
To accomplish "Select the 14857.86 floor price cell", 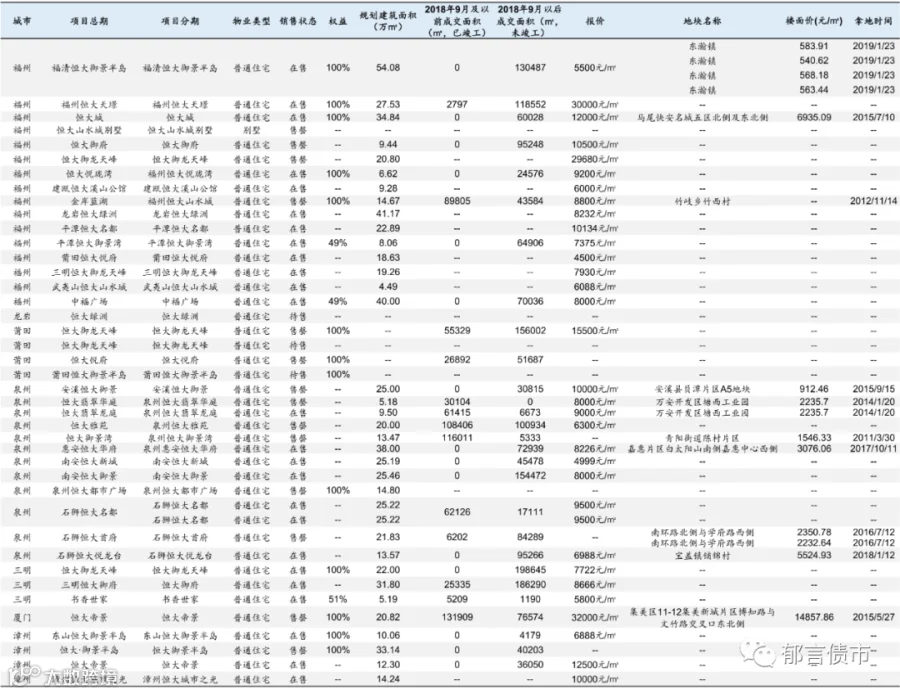I will coord(814,617).
